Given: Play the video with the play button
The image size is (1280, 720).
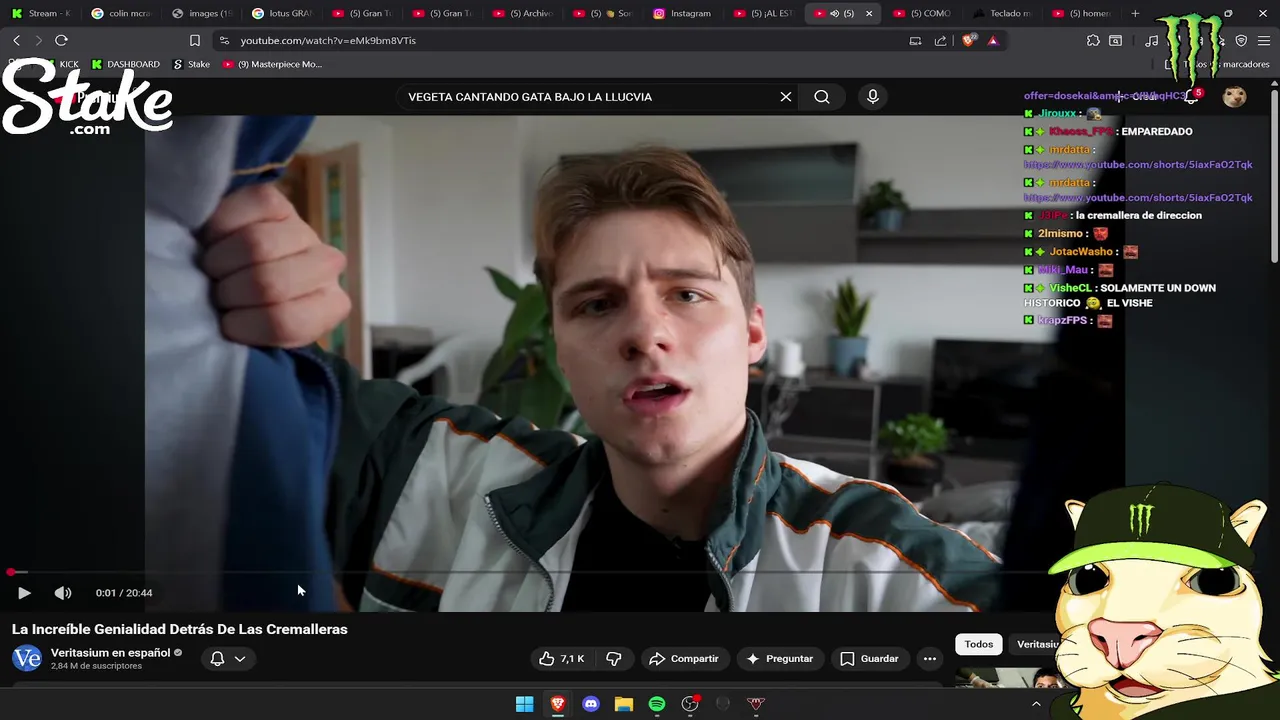Looking at the screenshot, I should [x=24, y=593].
